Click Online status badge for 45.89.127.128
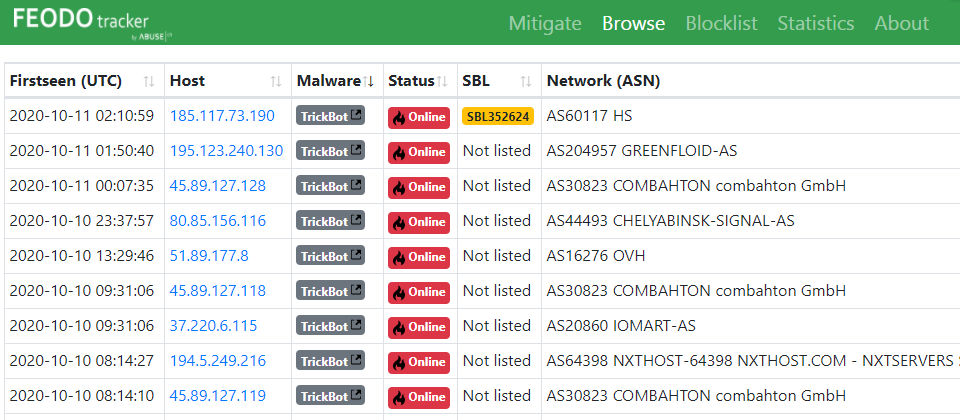 click(x=419, y=187)
